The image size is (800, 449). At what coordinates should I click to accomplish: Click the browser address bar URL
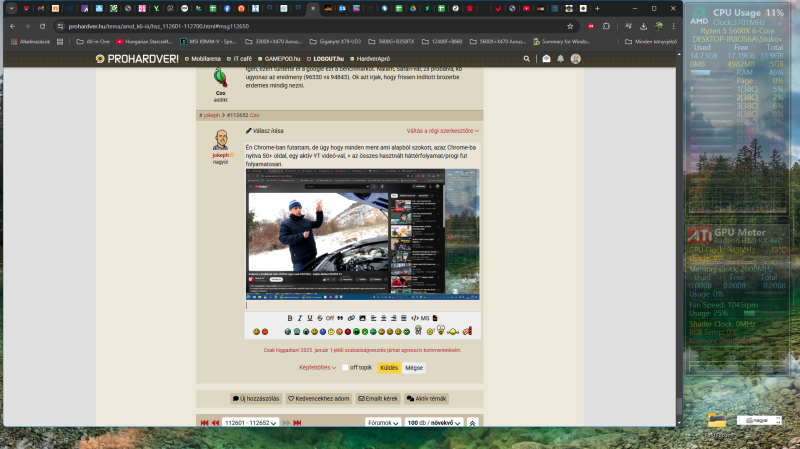click(159, 26)
